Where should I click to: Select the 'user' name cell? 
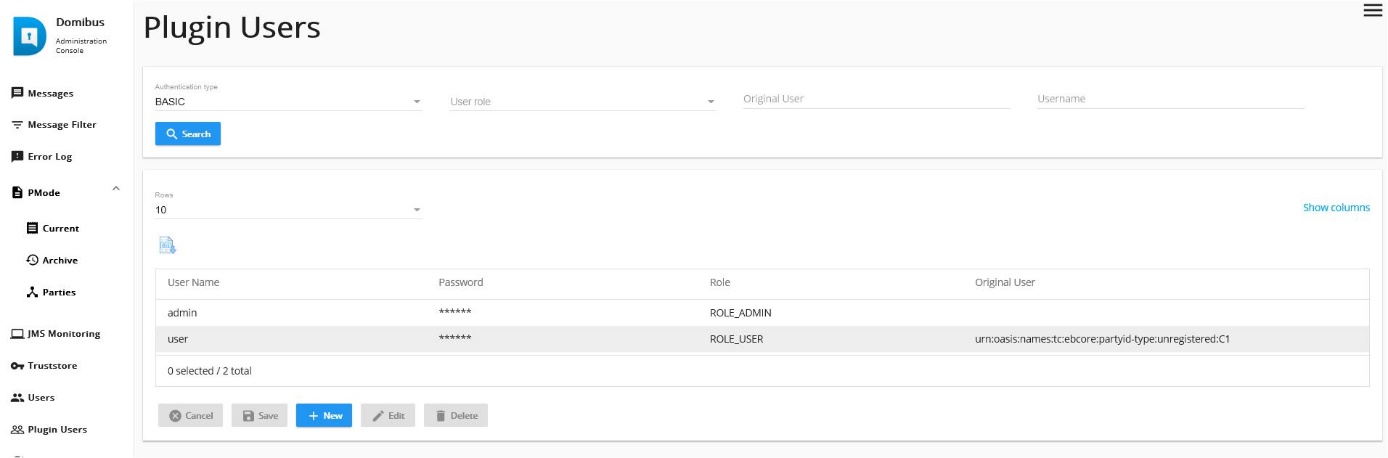[x=177, y=339]
